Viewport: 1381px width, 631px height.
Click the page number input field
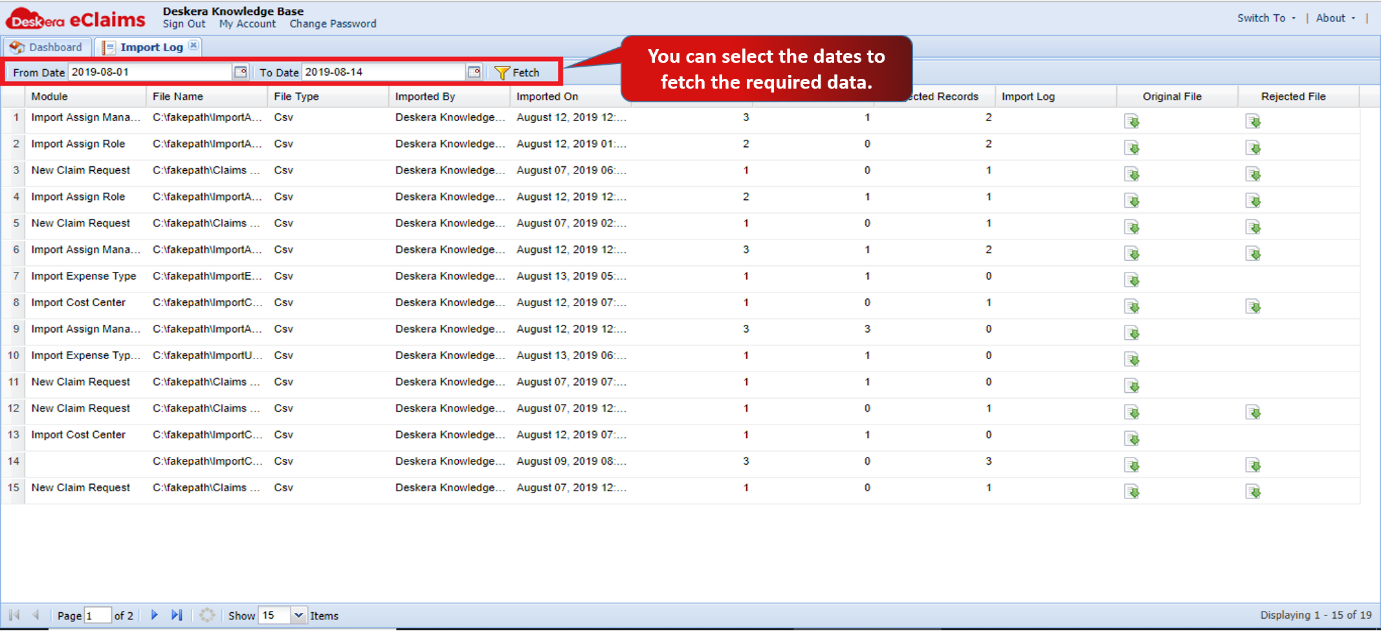tap(98, 616)
